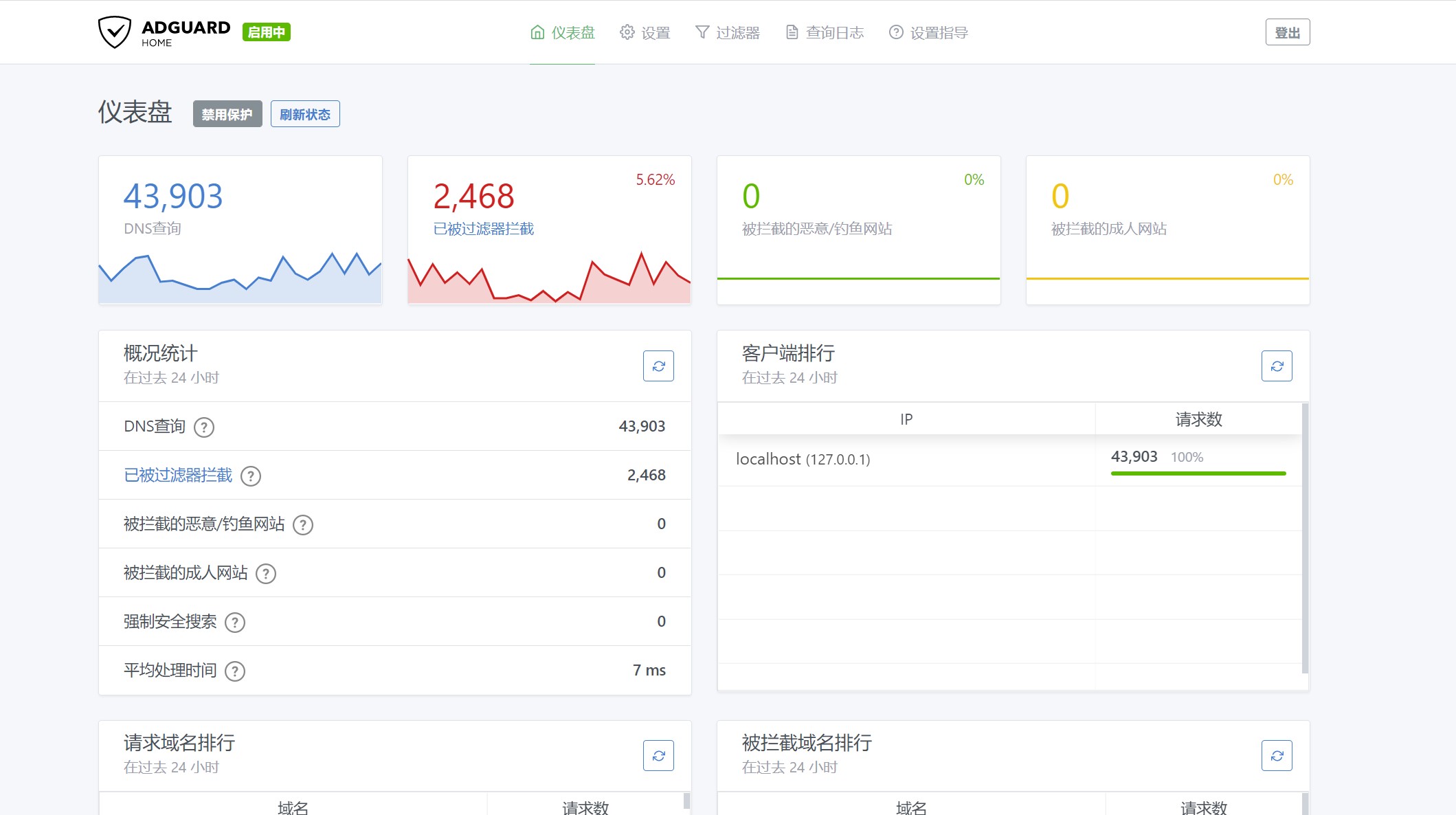Refresh the 请求域名排行 panel

[x=658, y=756]
